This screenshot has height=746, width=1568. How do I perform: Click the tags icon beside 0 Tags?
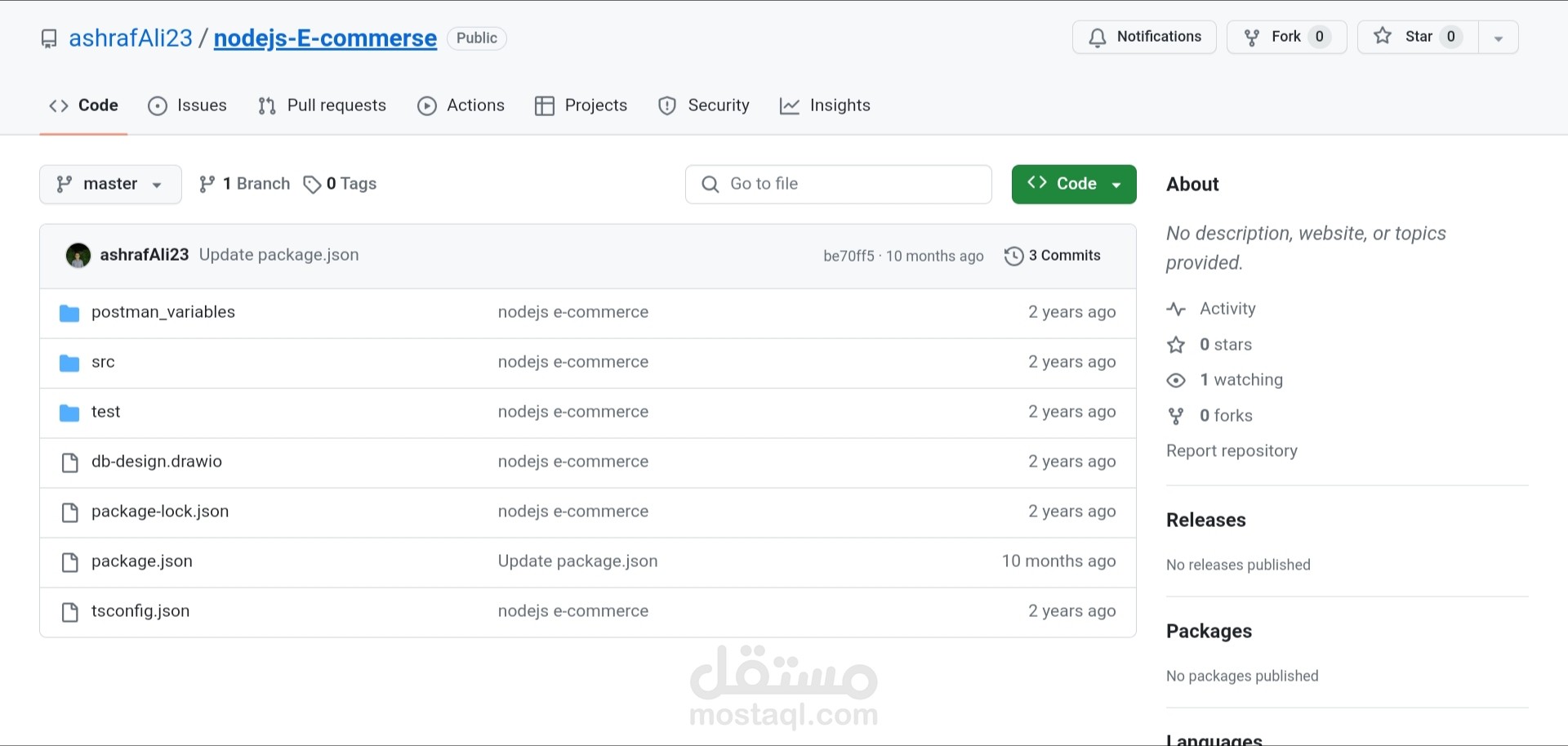311,185
